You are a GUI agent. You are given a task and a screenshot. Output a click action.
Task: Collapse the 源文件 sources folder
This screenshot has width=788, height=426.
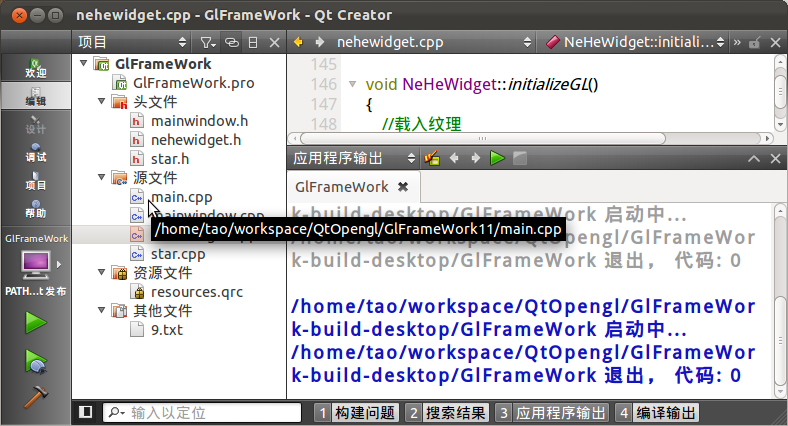(x=102, y=177)
